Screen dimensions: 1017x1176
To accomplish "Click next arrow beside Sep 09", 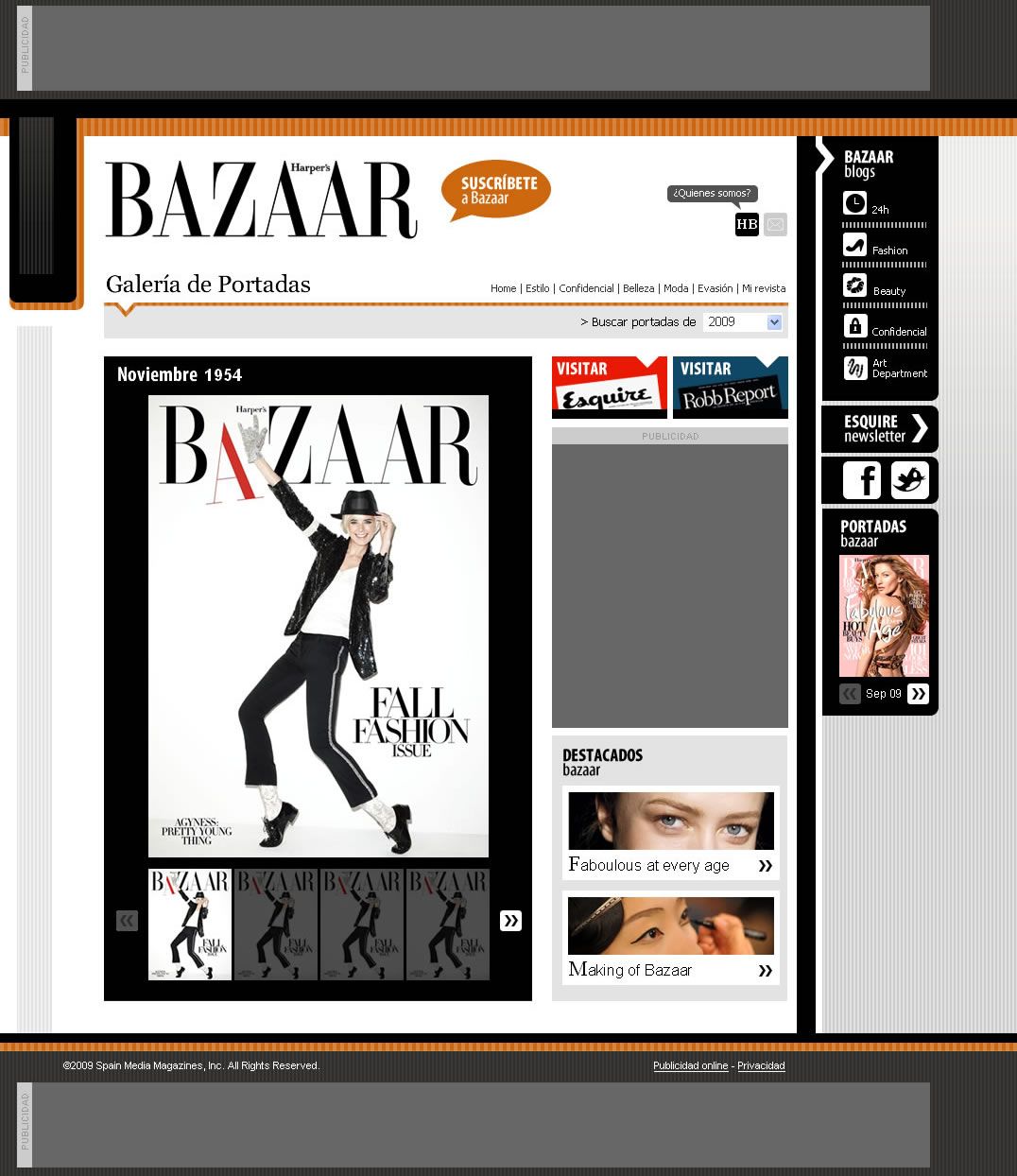I will [918, 694].
